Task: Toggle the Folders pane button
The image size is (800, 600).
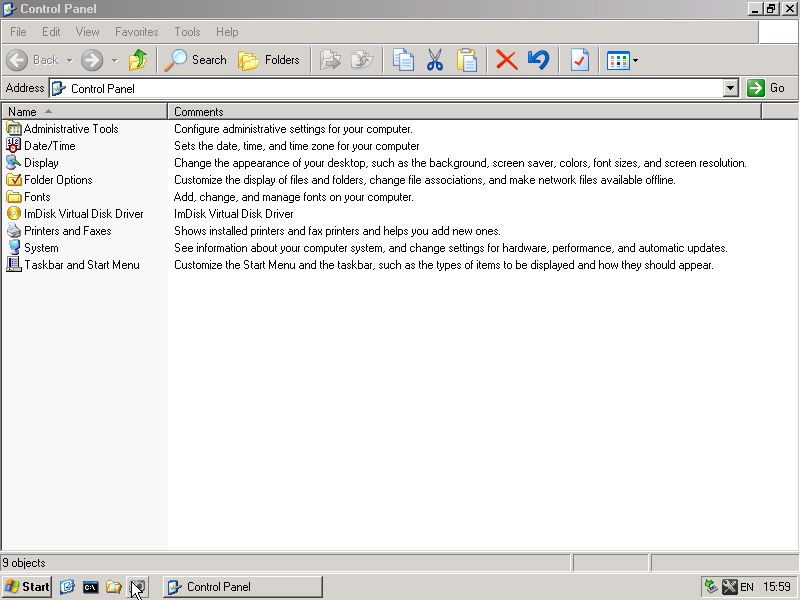Action: pyautogui.click(x=269, y=60)
